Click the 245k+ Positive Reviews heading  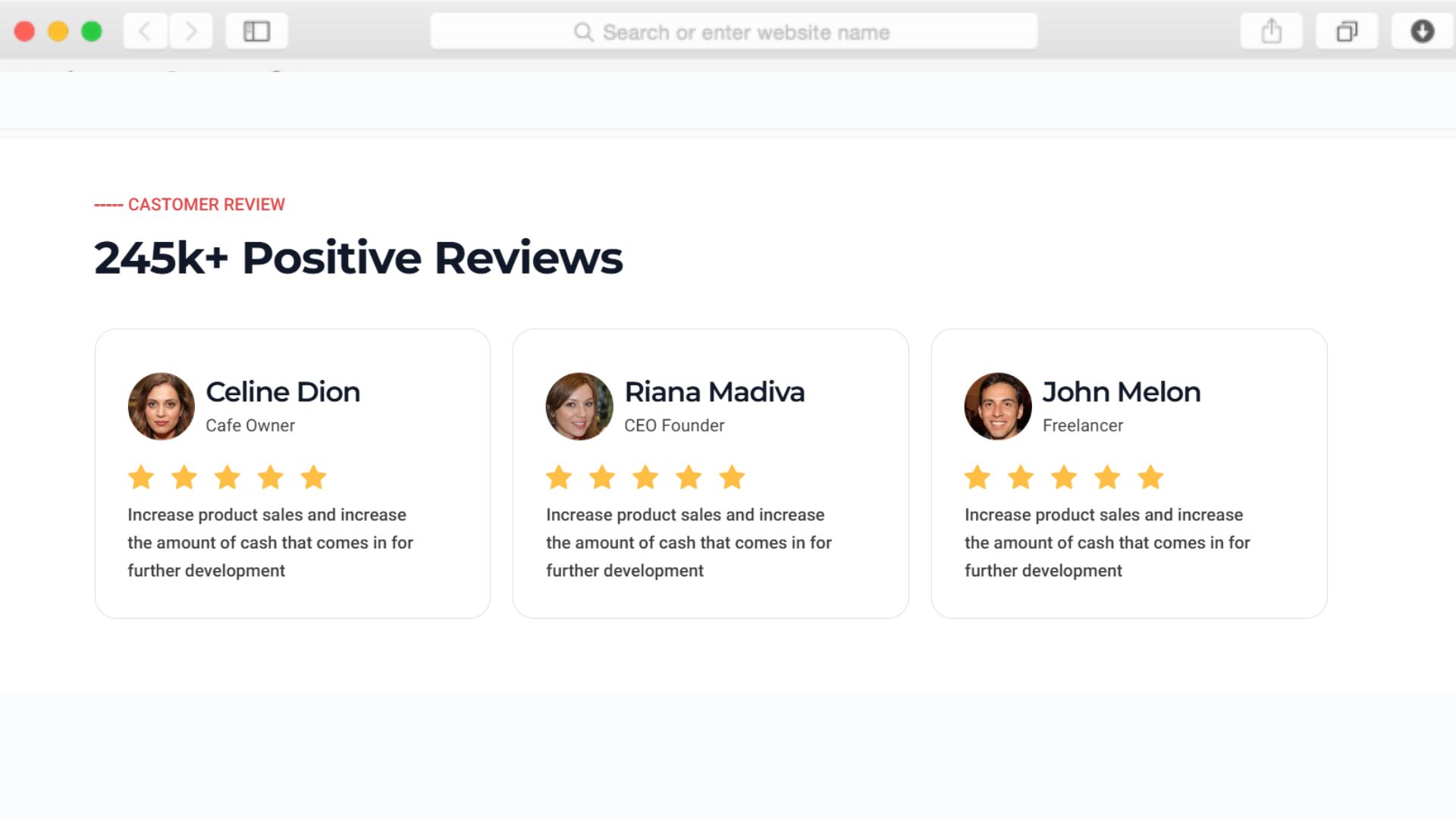coord(358,258)
